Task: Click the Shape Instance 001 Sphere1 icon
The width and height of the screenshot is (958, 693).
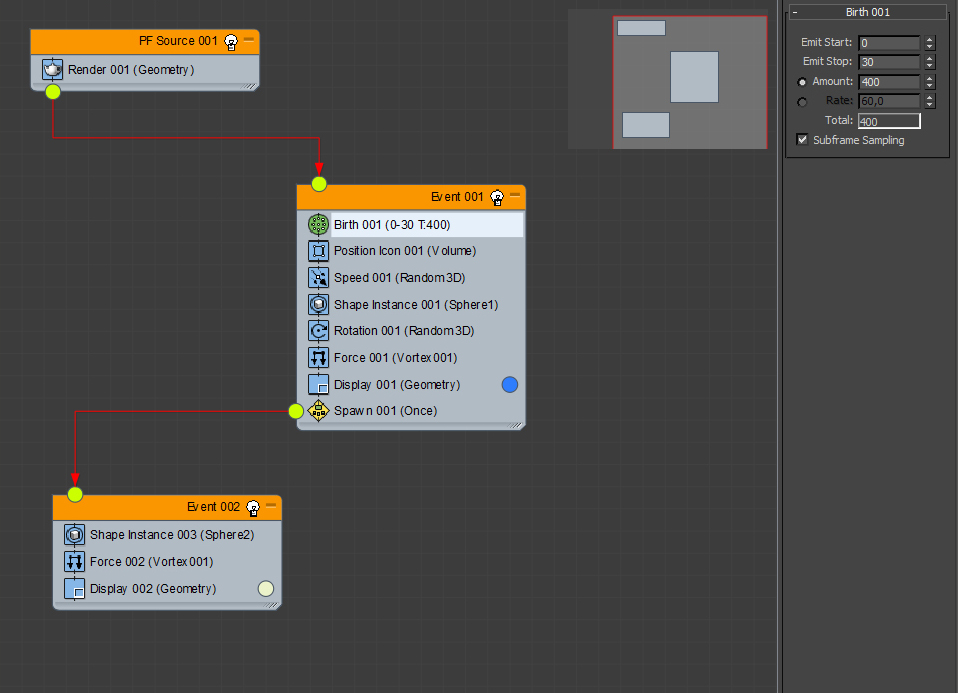Action: tap(318, 304)
